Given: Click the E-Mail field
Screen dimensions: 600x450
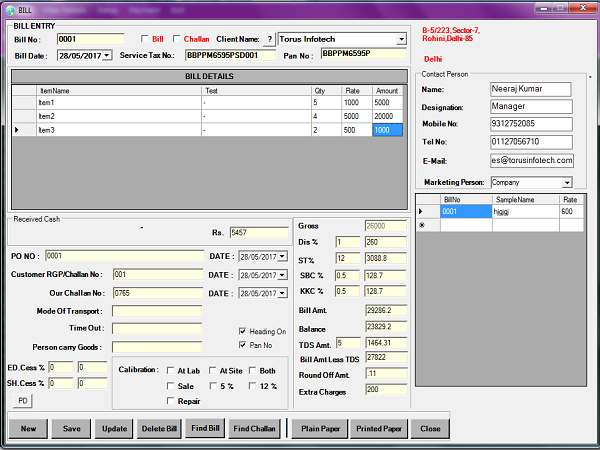Looking at the screenshot, I should coord(532,160).
